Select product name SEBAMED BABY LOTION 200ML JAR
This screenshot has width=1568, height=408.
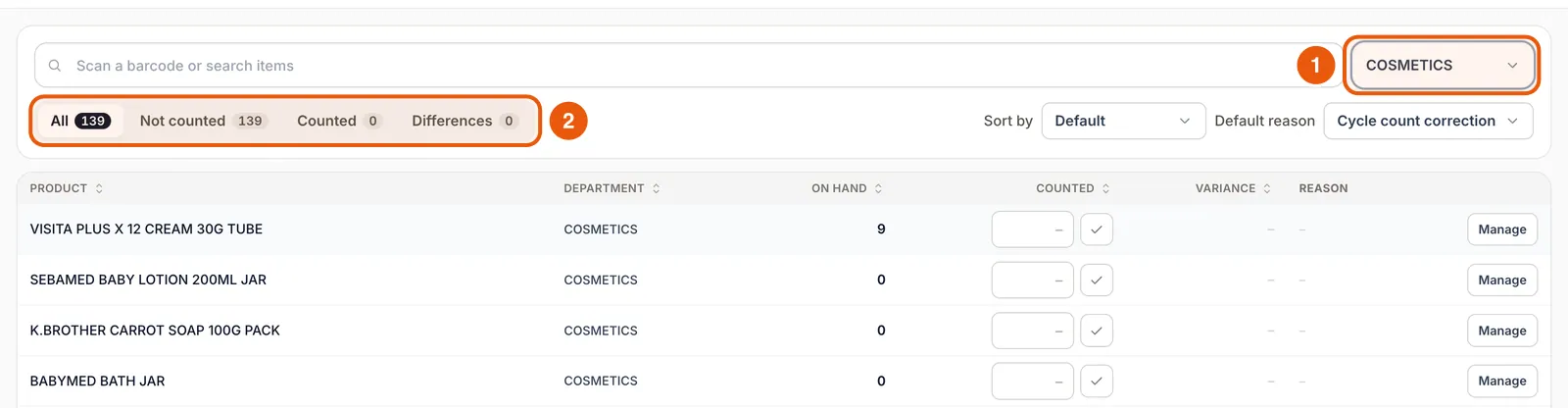148,280
